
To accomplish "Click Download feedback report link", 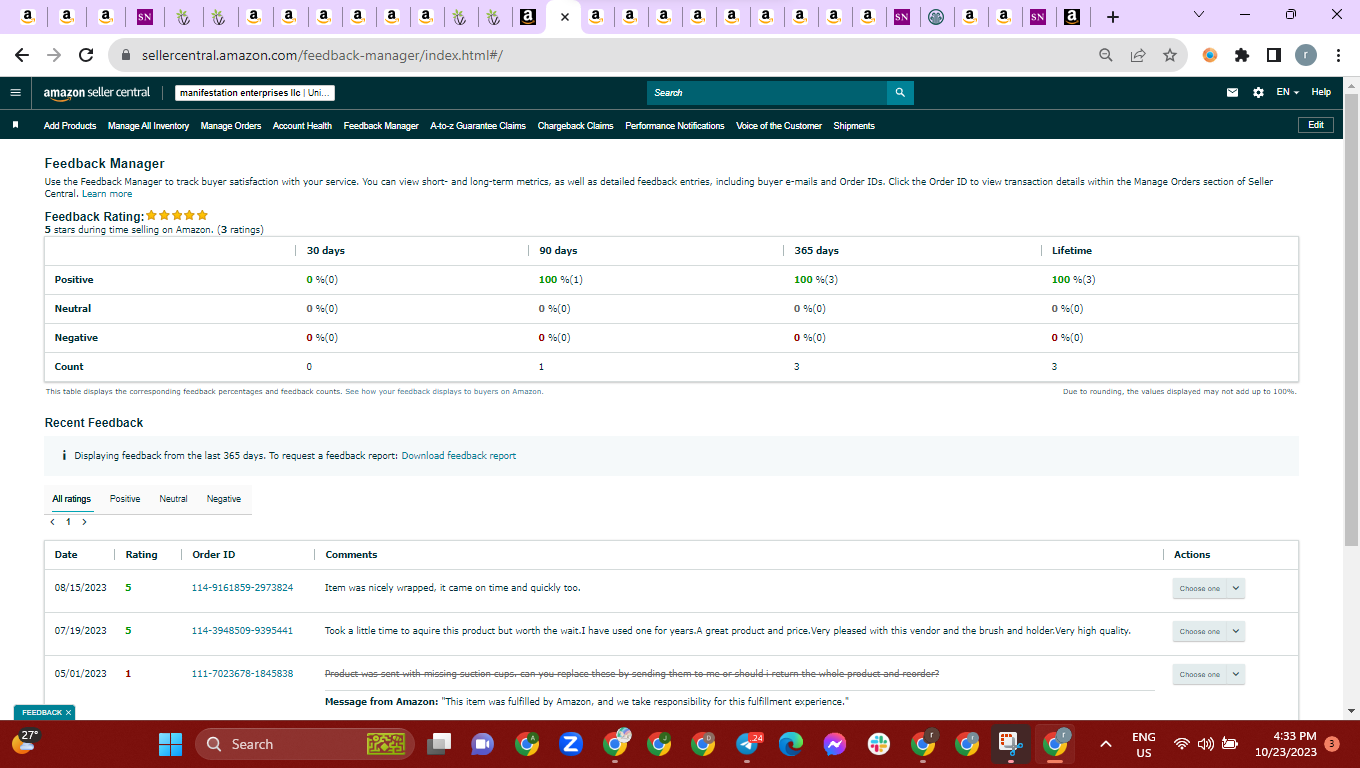I will point(459,456).
